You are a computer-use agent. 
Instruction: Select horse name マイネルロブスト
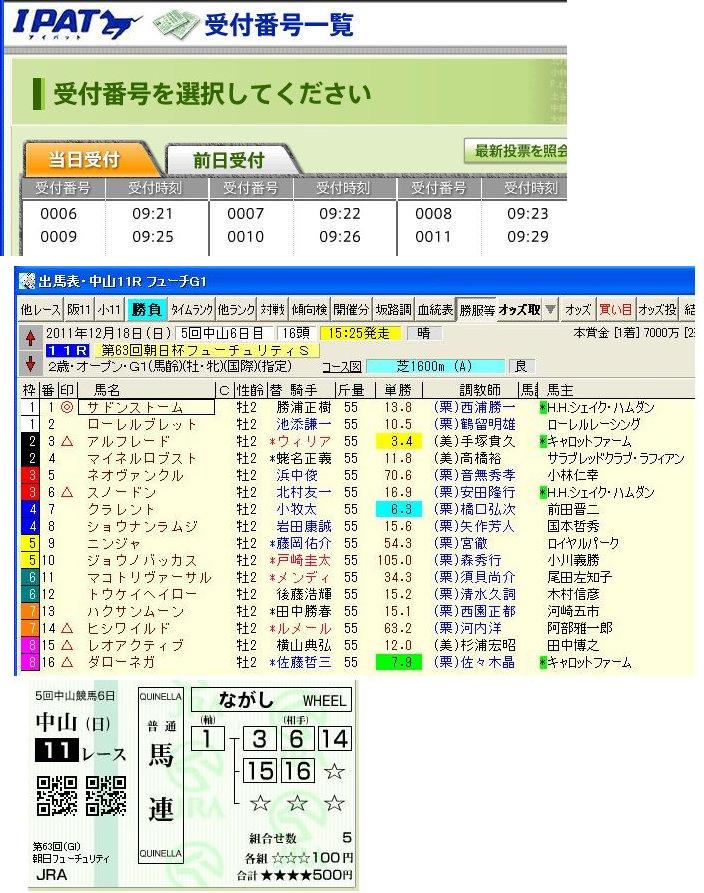tap(142, 458)
